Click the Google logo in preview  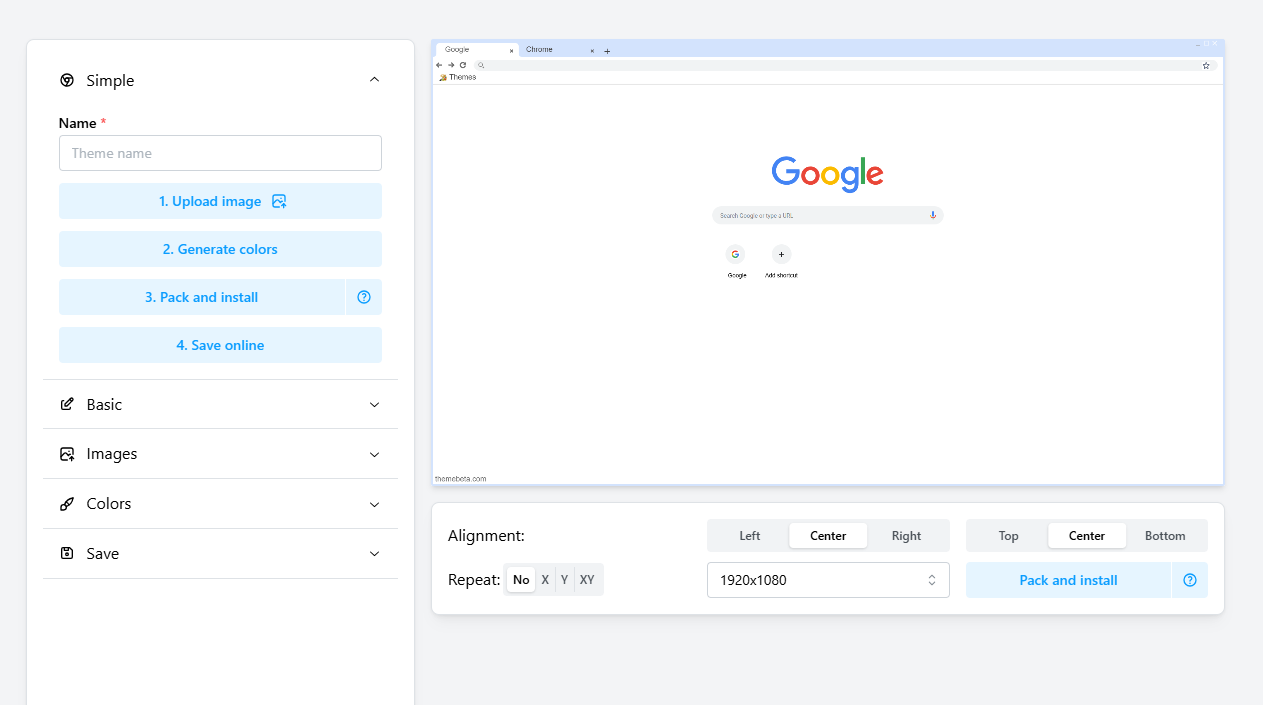(828, 174)
